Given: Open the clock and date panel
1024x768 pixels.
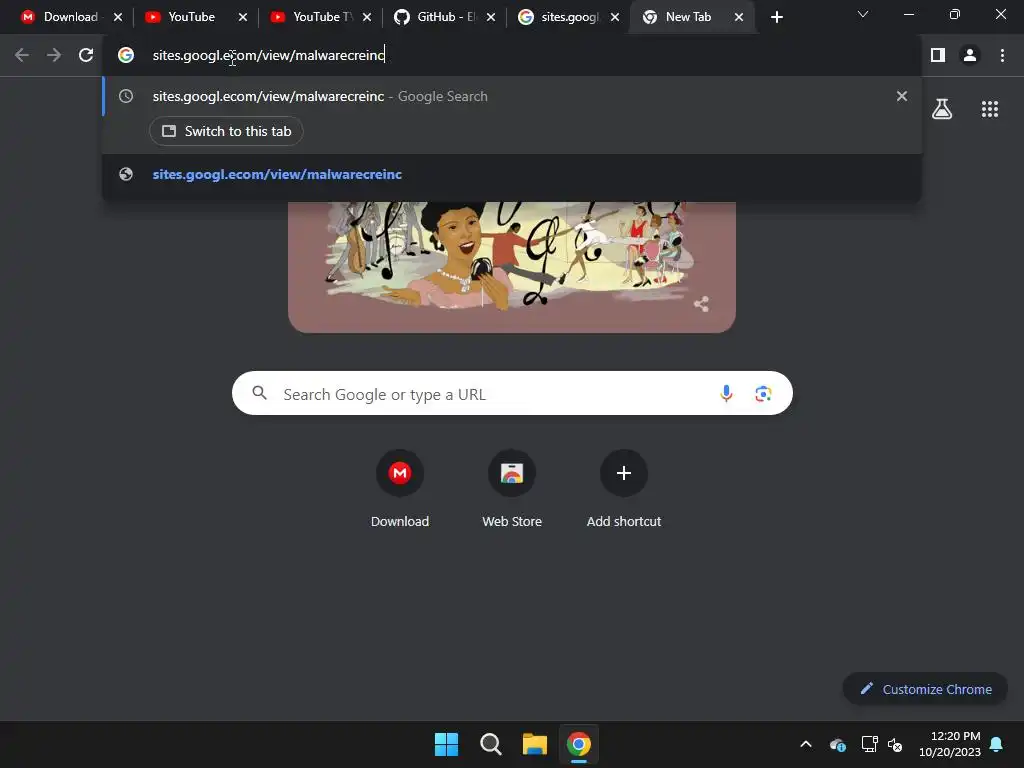Looking at the screenshot, I should coord(950,744).
